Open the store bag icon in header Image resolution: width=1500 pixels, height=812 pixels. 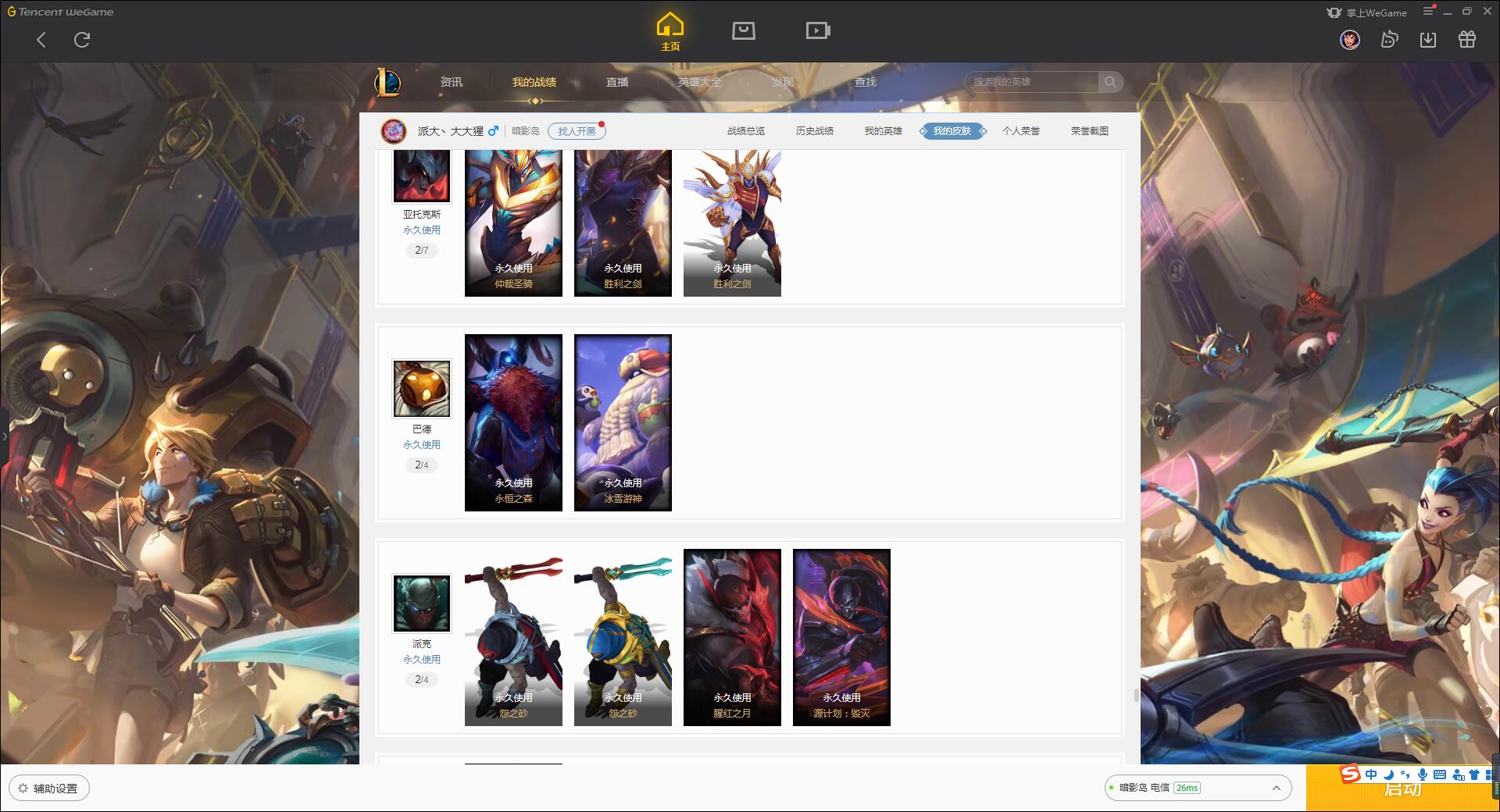[743, 30]
